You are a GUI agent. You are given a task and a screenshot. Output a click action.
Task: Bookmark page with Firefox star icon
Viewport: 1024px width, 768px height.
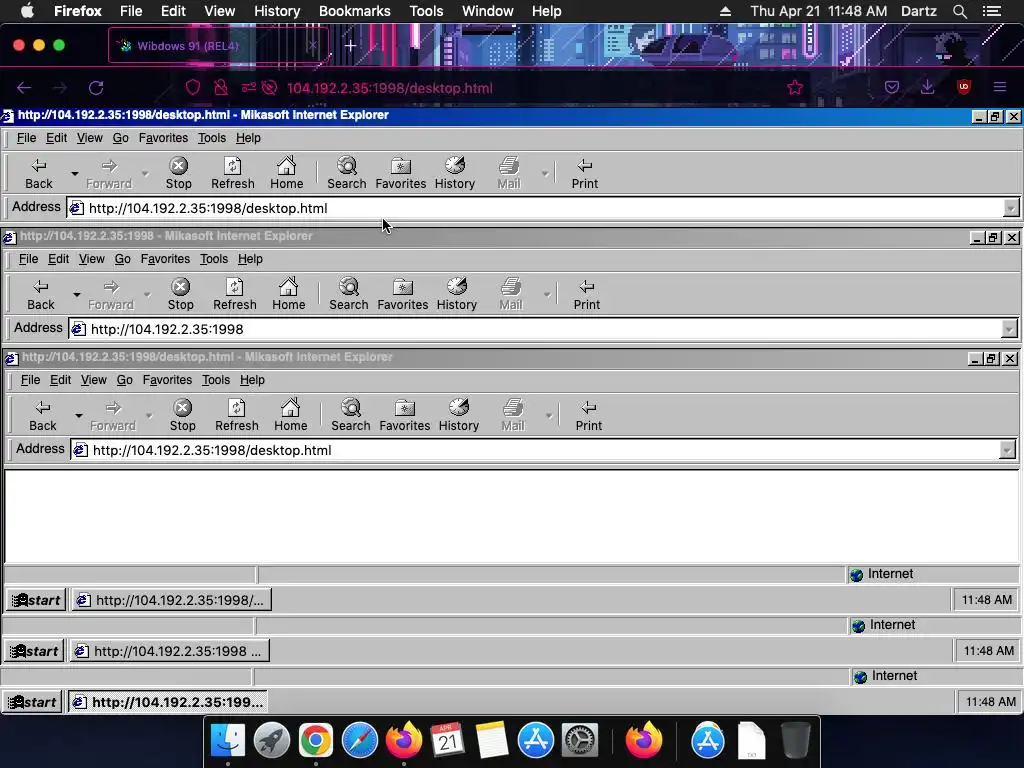click(x=795, y=88)
